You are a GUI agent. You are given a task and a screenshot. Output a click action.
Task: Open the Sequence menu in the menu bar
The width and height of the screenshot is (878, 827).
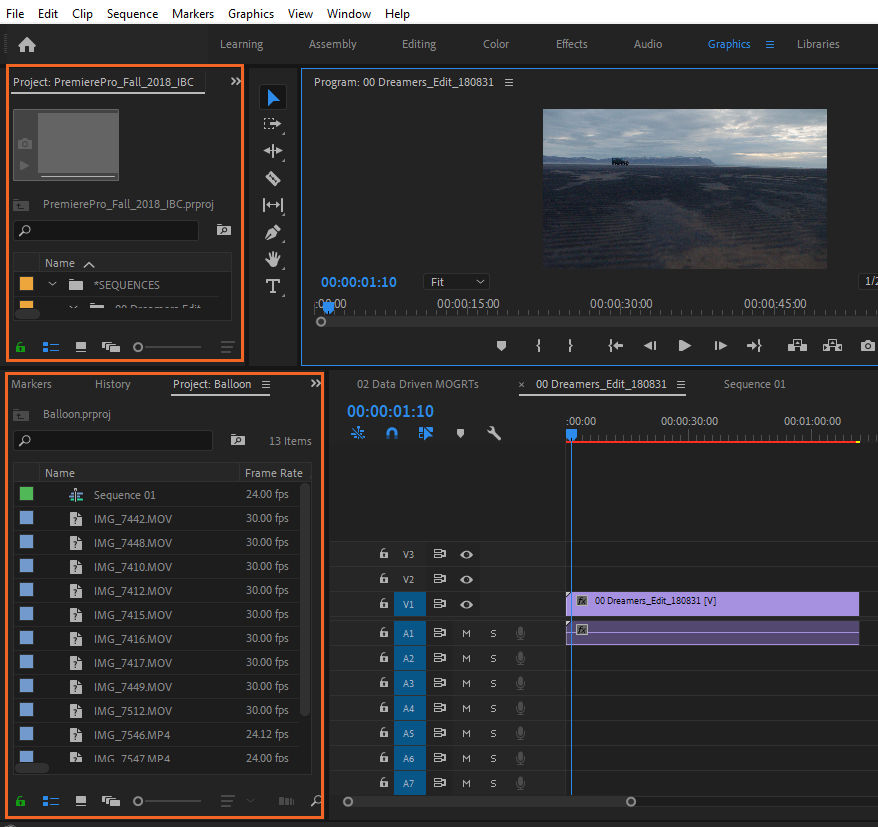pyautogui.click(x=132, y=13)
